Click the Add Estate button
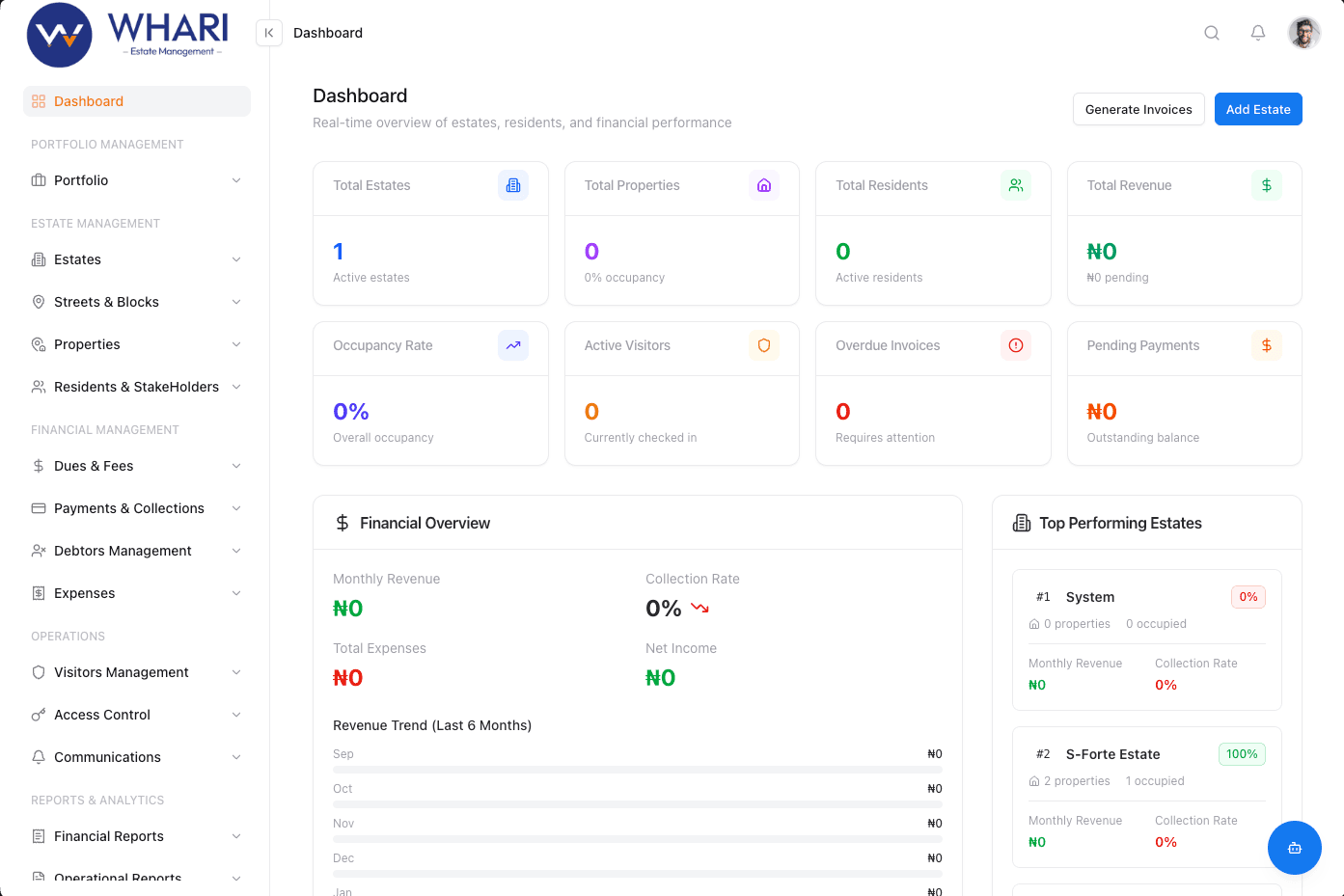The image size is (1344, 896). coord(1258,109)
